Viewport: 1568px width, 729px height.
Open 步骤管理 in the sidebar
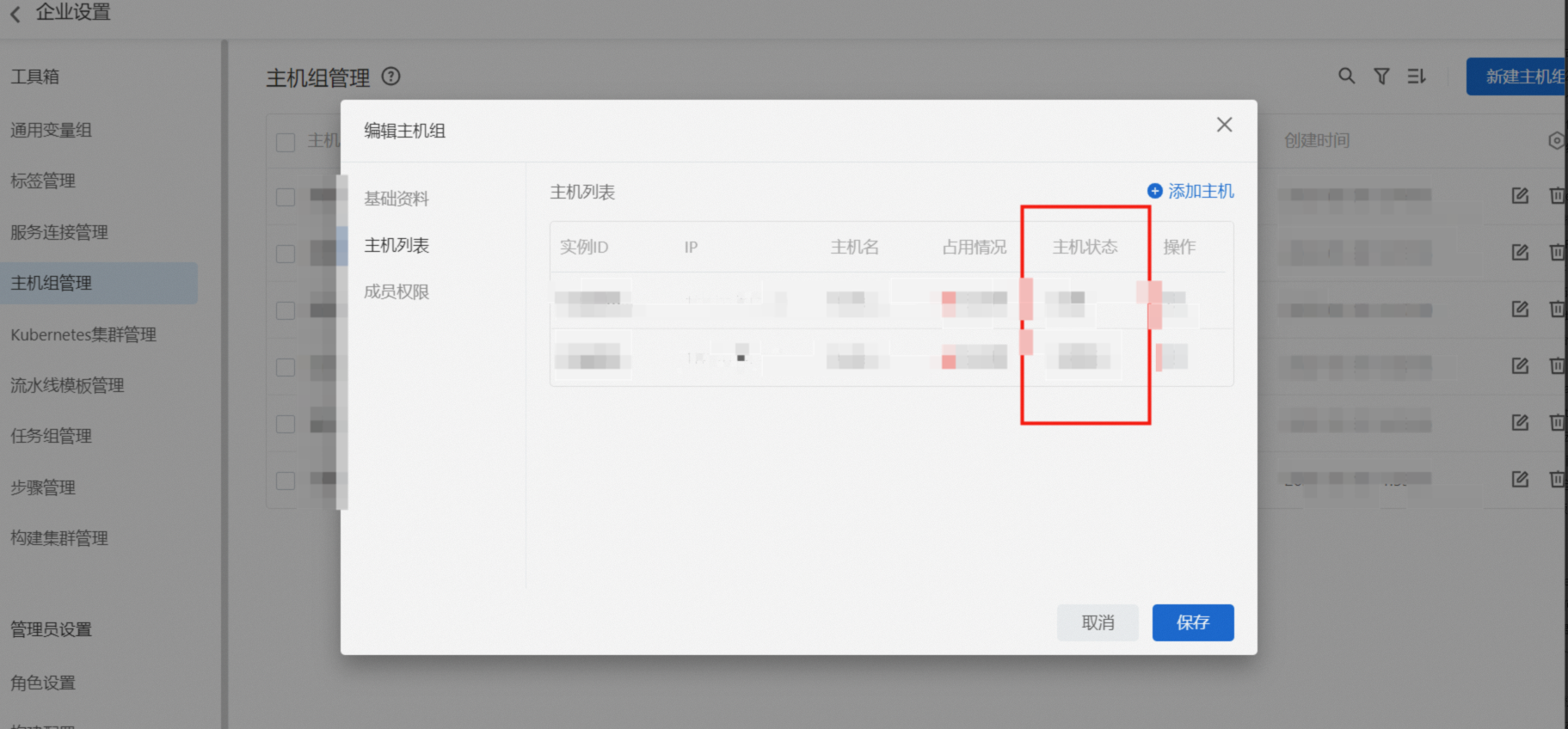tap(43, 487)
